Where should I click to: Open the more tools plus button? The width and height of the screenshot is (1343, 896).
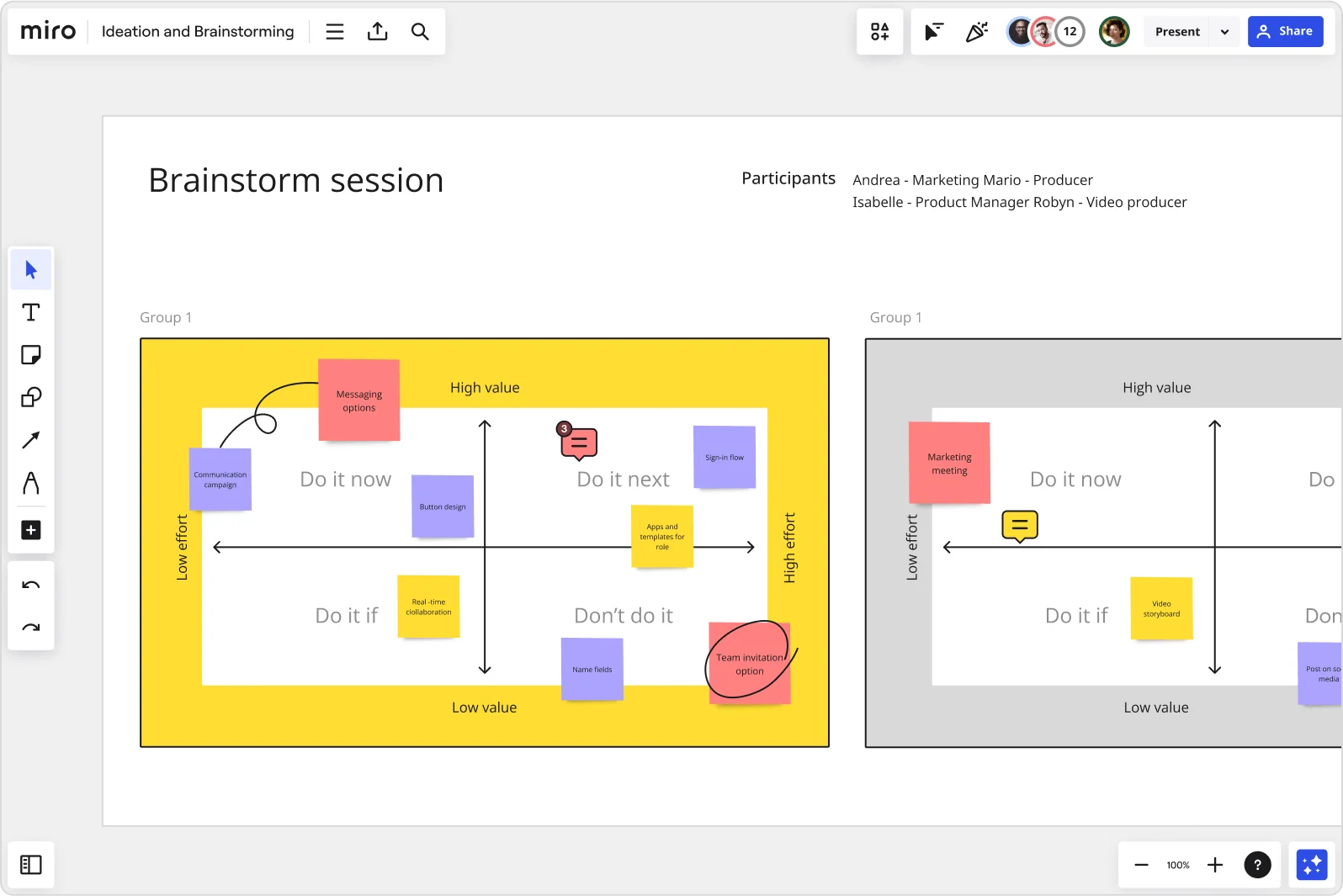pyautogui.click(x=31, y=530)
